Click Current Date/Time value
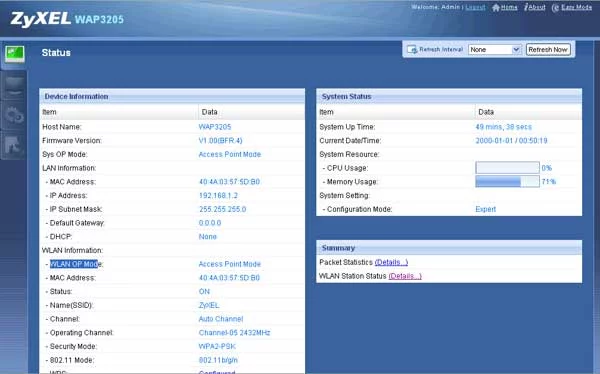The height and width of the screenshot is (374, 600). pos(511,140)
